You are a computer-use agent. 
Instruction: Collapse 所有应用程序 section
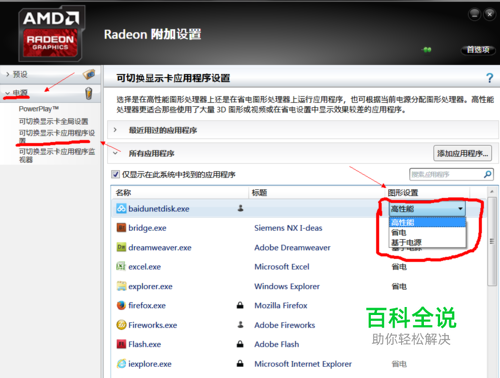click(x=115, y=153)
